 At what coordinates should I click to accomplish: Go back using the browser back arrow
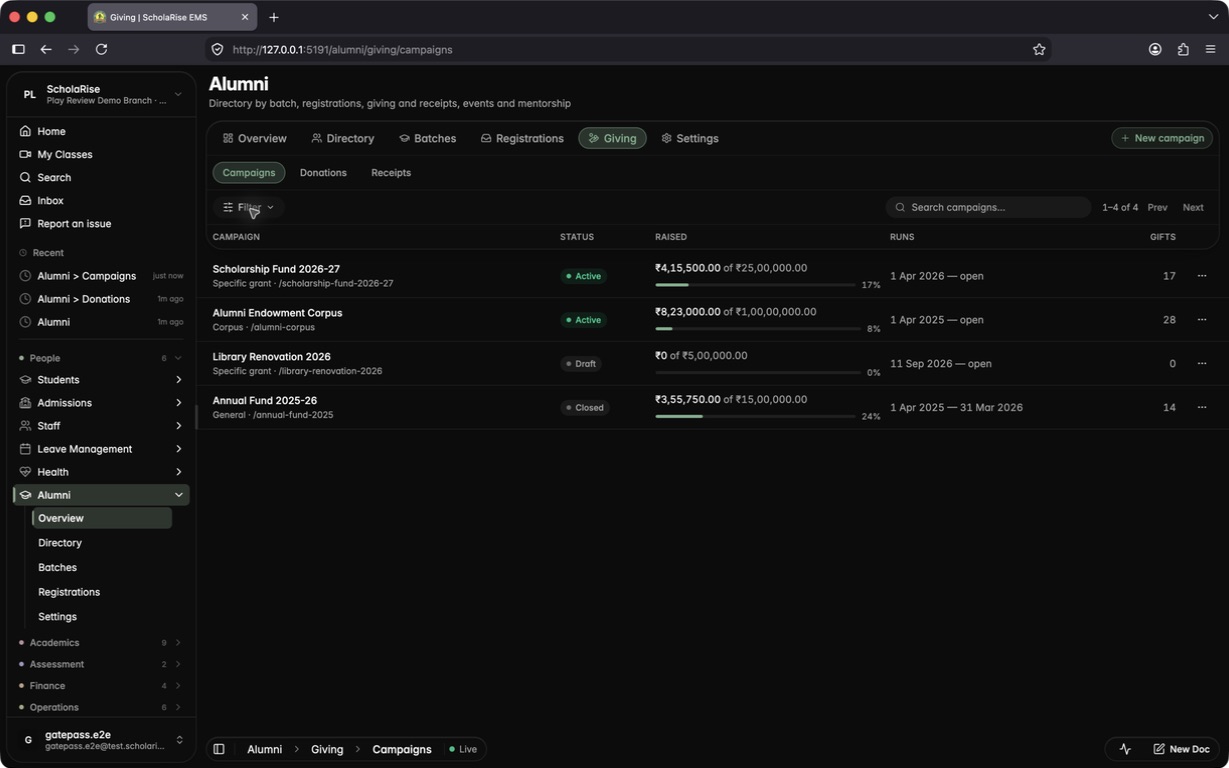pos(46,49)
